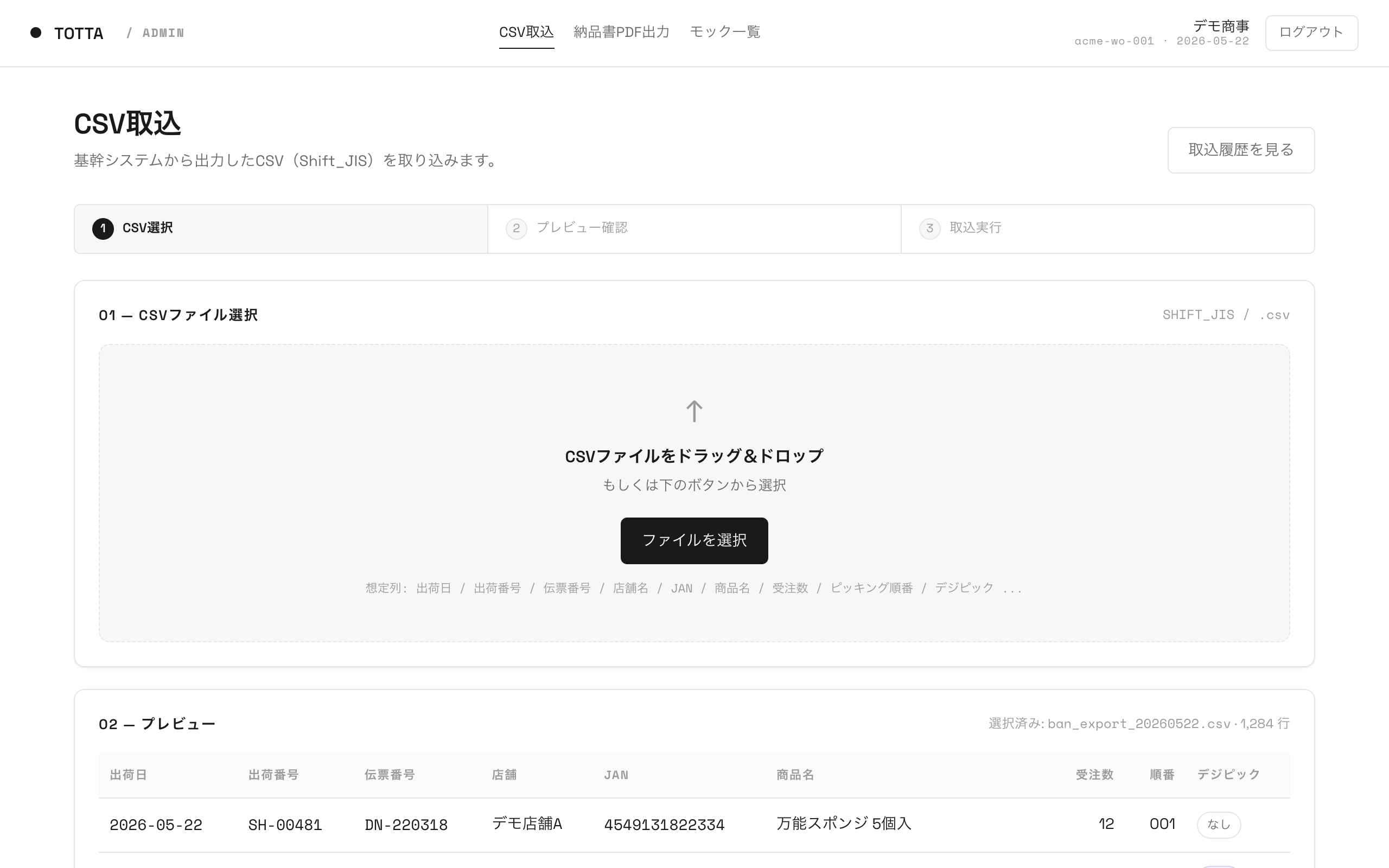
Task: Open the モック一覧 tab
Action: pos(725,32)
